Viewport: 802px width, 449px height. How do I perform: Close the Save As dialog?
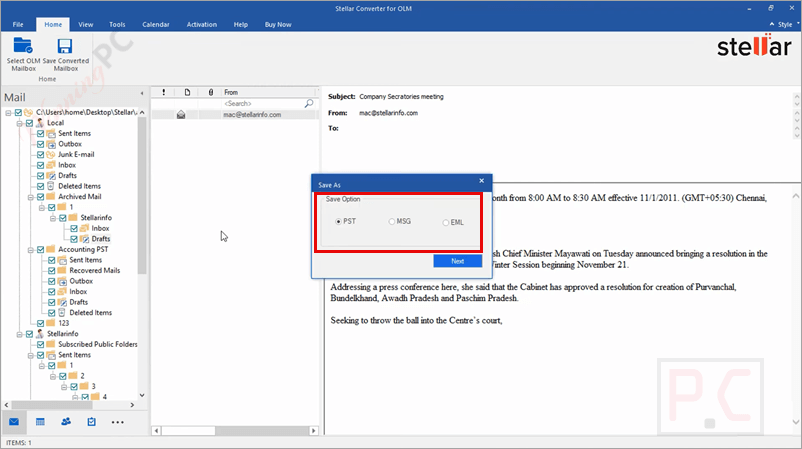pos(481,181)
